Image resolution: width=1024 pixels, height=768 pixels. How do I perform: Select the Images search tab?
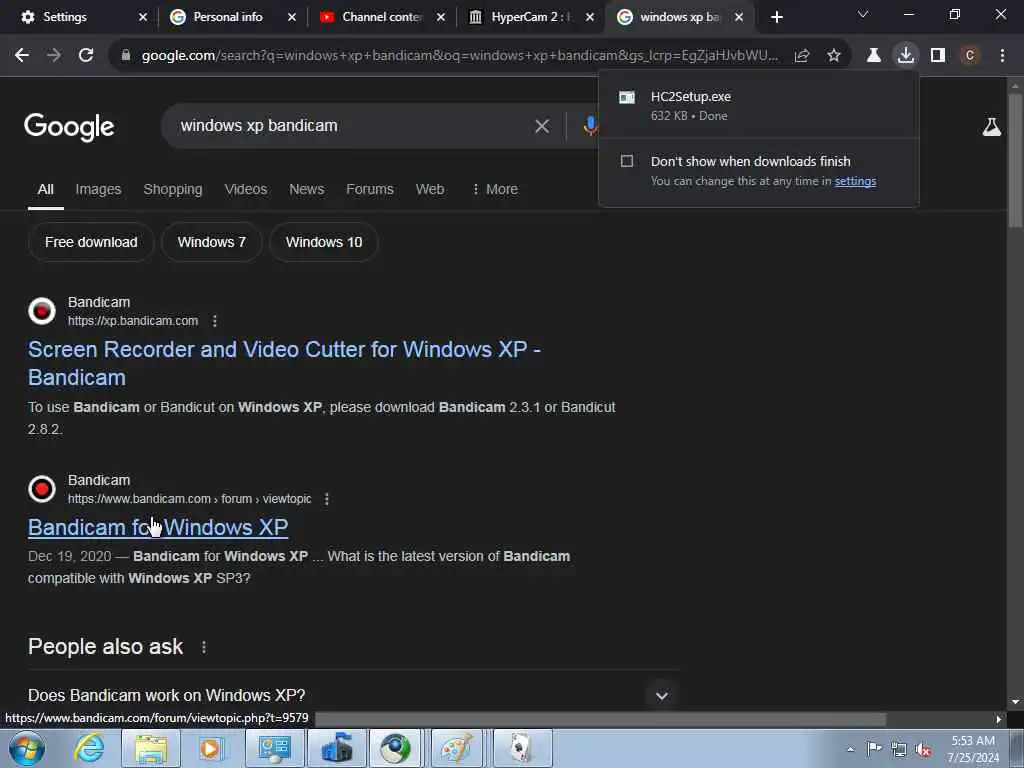(x=98, y=189)
